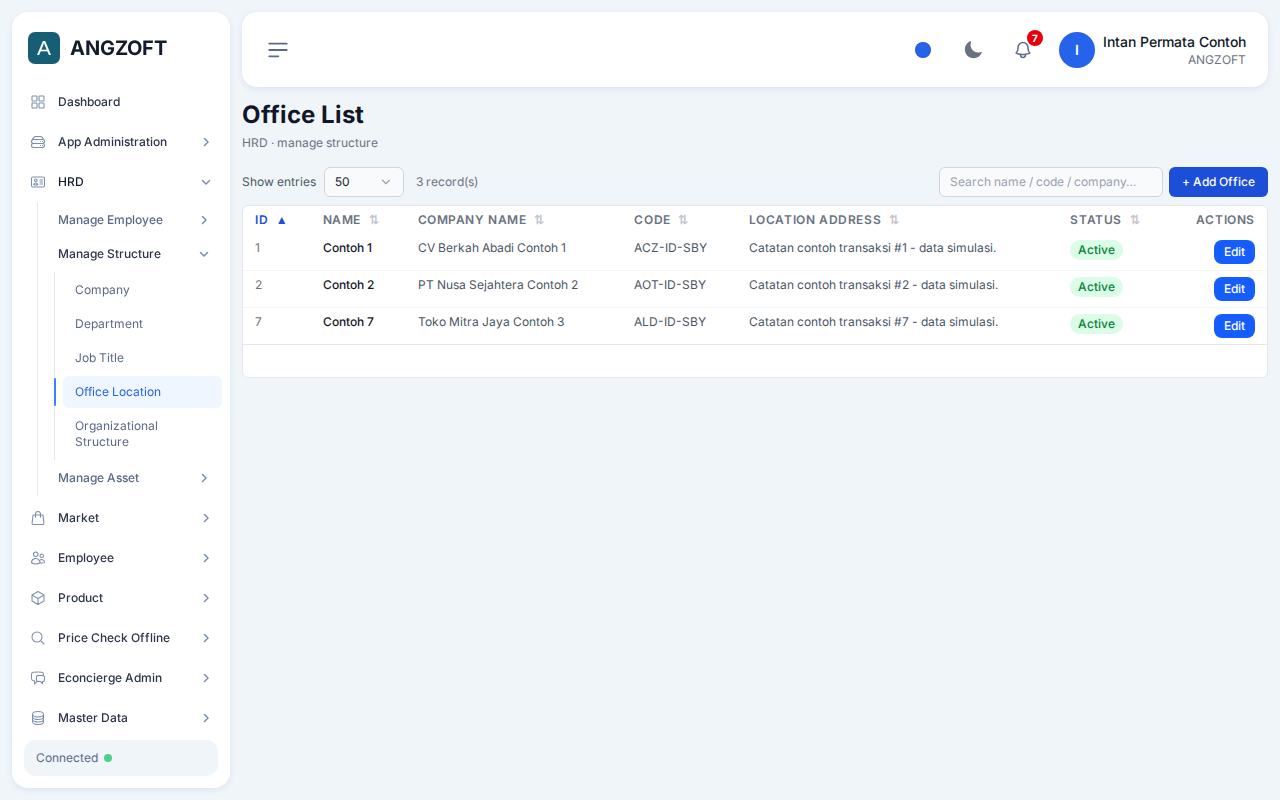Click the App Administration icon

[38, 142]
